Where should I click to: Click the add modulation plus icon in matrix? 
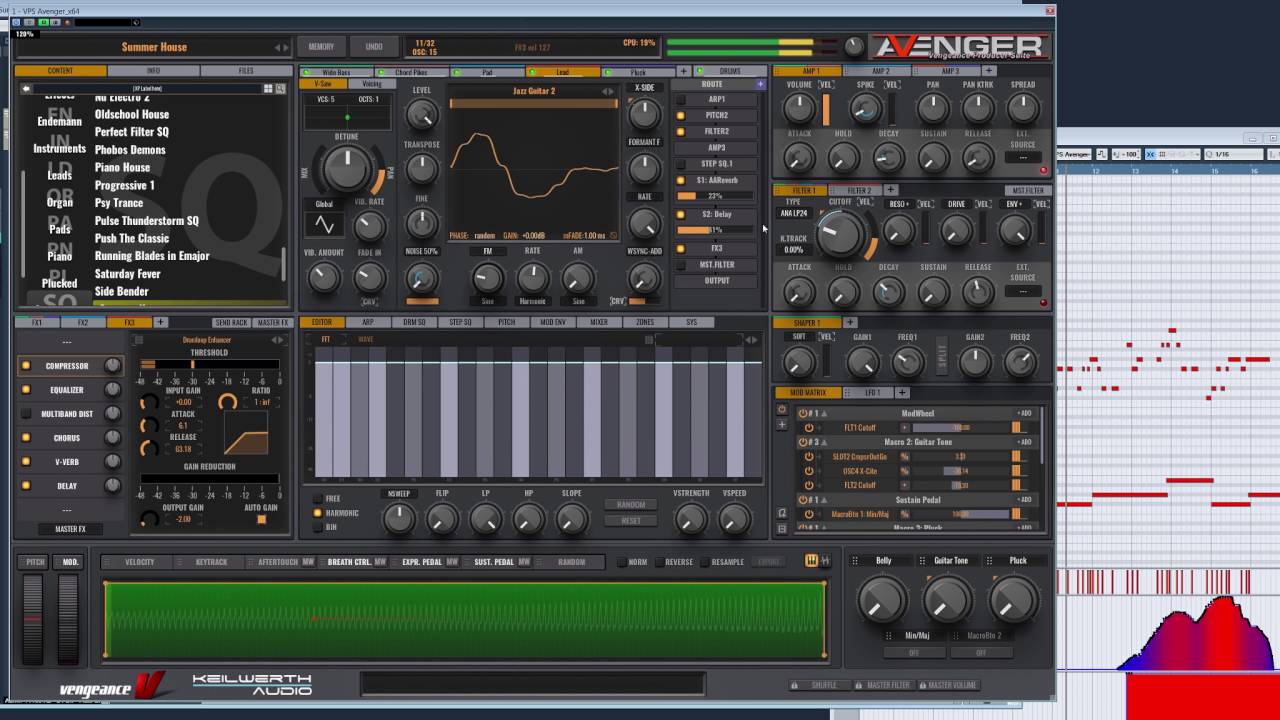782,425
